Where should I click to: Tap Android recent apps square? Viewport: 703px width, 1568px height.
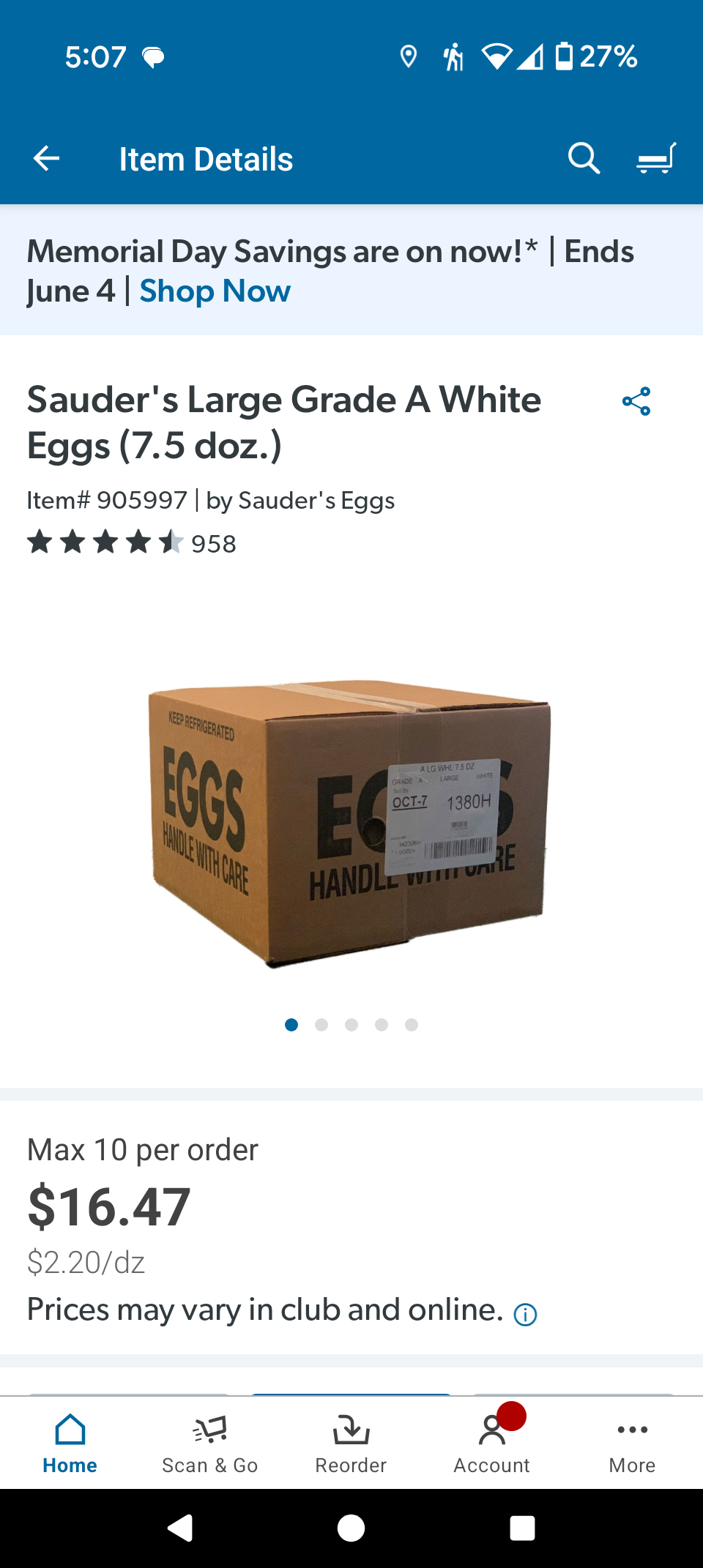pos(522,1528)
